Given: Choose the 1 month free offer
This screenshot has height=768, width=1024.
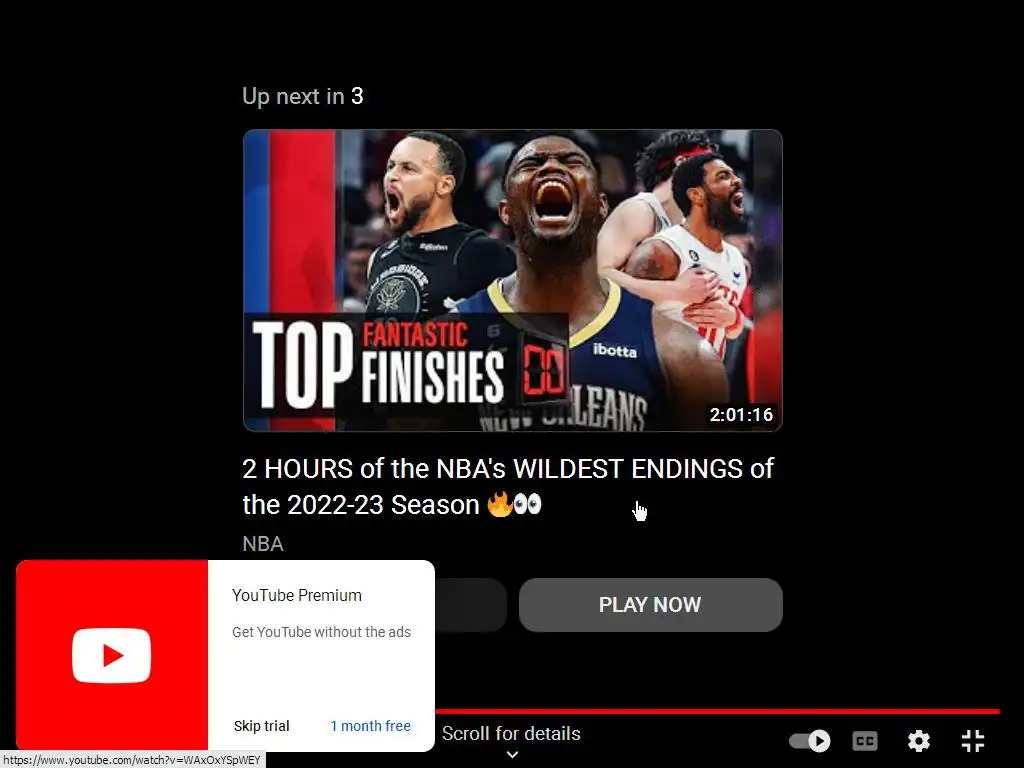Looking at the screenshot, I should click(370, 726).
